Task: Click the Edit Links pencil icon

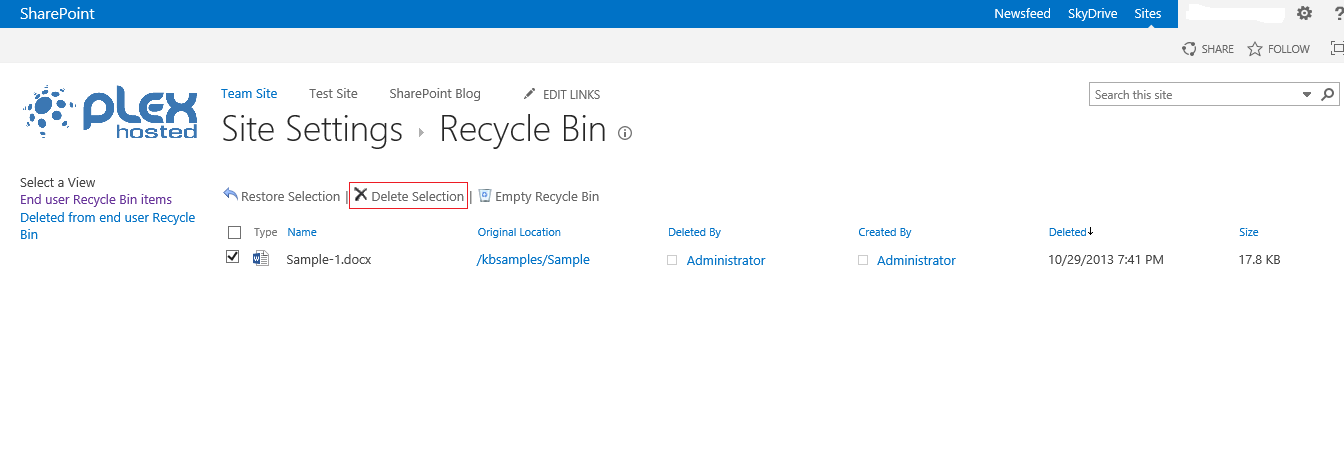Action: click(x=530, y=94)
